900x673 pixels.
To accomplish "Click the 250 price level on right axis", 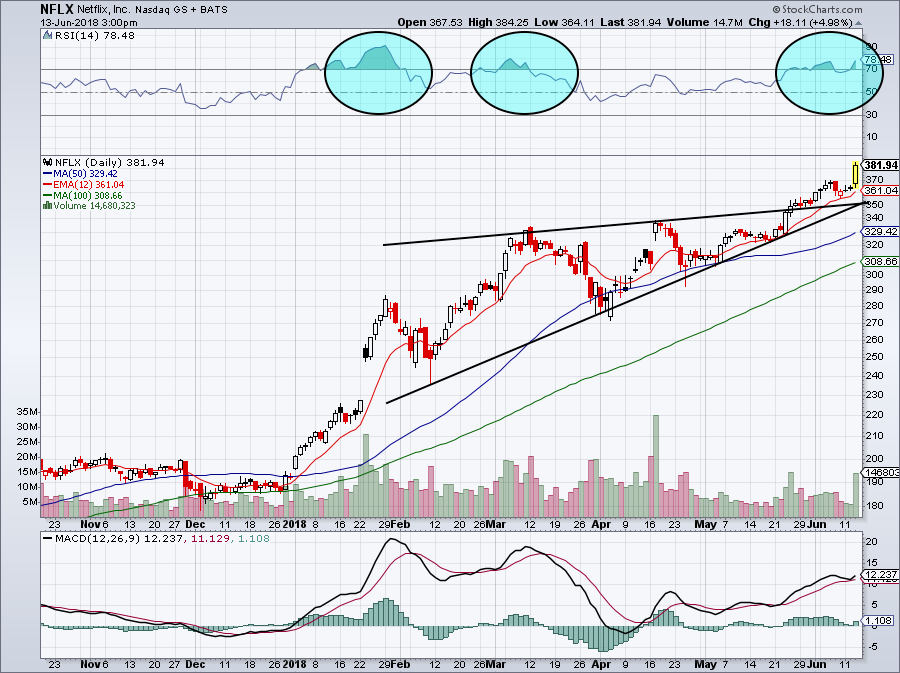I will (x=875, y=357).
